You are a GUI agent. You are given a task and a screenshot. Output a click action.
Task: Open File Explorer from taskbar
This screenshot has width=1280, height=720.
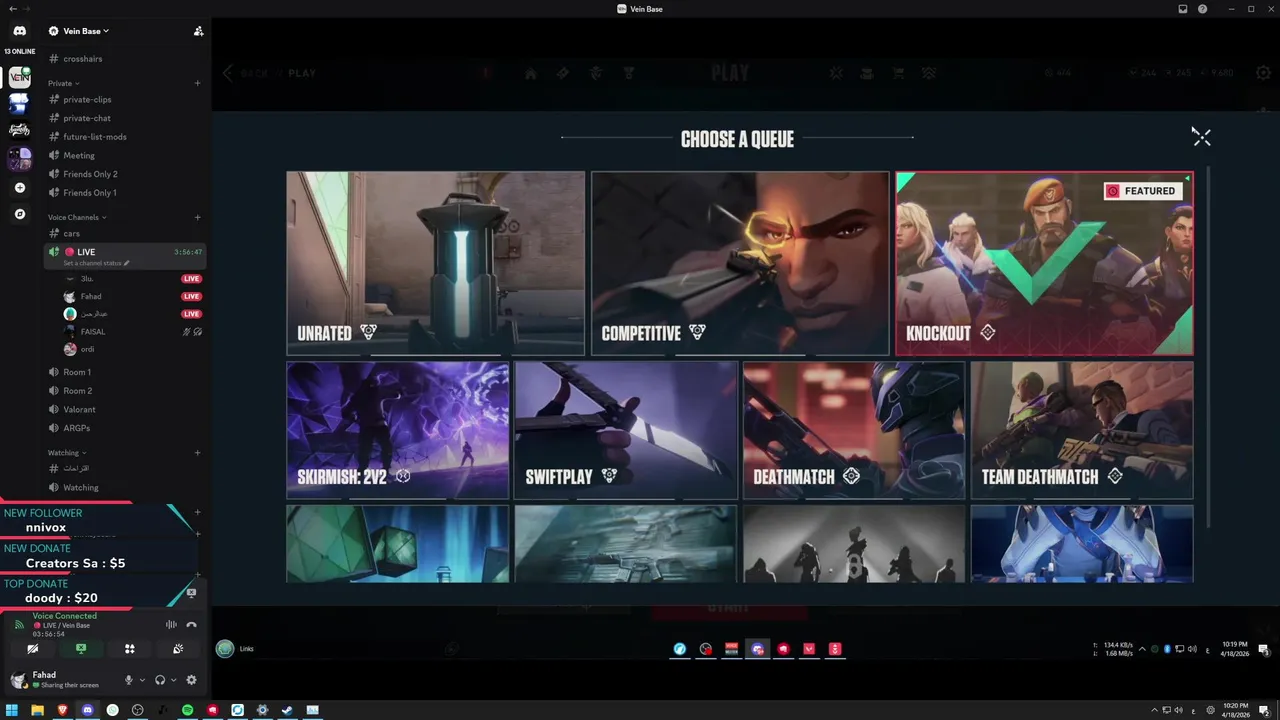click(x=37, y=710)
